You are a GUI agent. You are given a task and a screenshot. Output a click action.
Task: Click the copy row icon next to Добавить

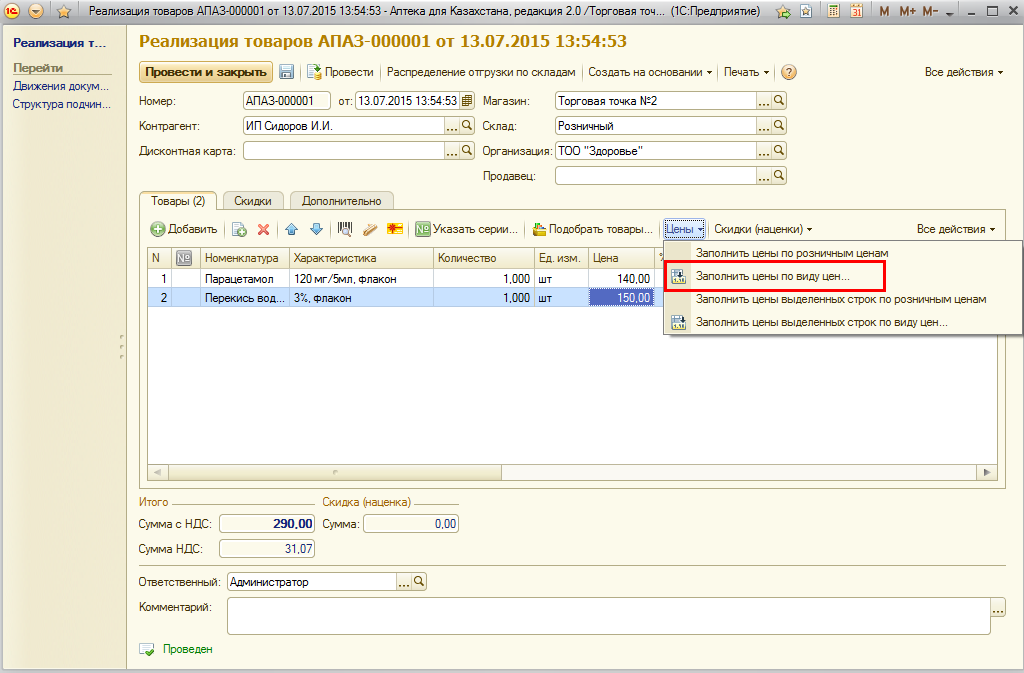point(240,229)
